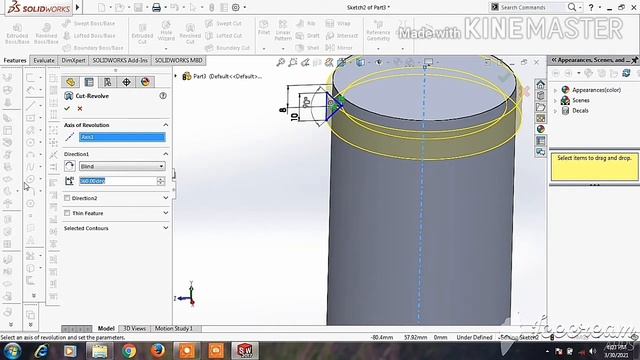Open the FeatureManager design tree tab
This screenshot has width=640, height=360.
(71, 82)
